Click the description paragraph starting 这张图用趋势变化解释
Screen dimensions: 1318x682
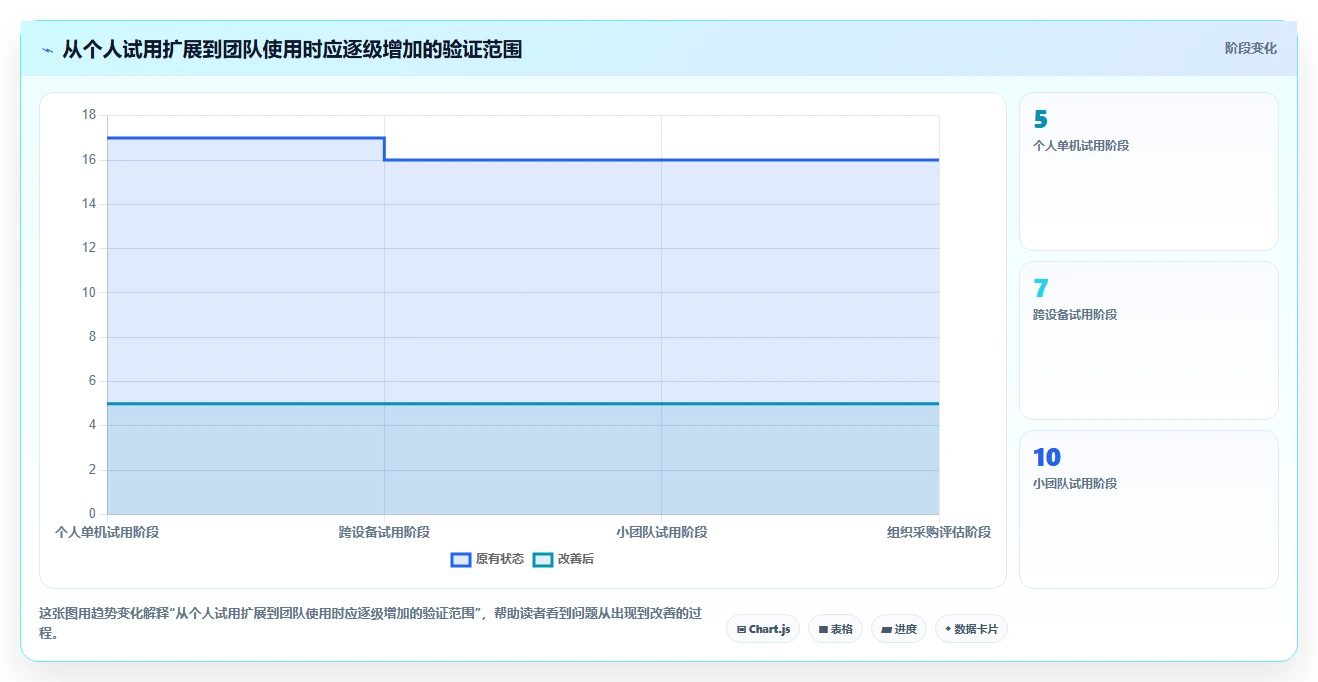click(370, 623)
